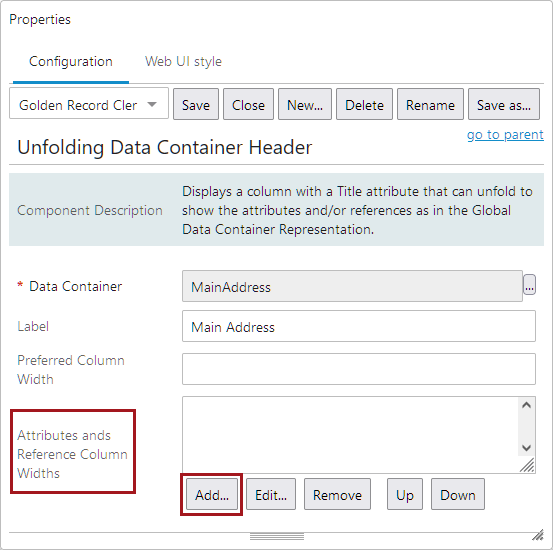This screenshot has height=550, width=553.
Task: Click the Label input field
Action: coord(359,326)
